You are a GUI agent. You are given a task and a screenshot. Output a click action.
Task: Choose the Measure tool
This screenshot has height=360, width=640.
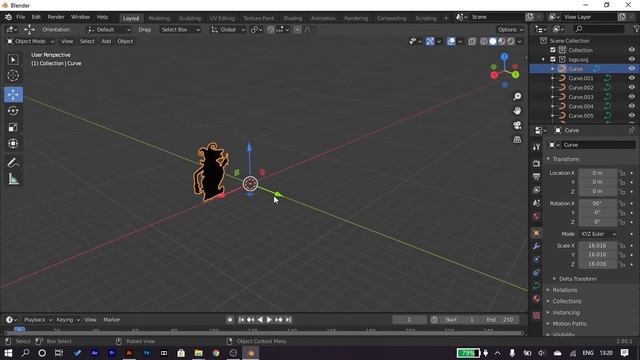(x=13, y=179)
